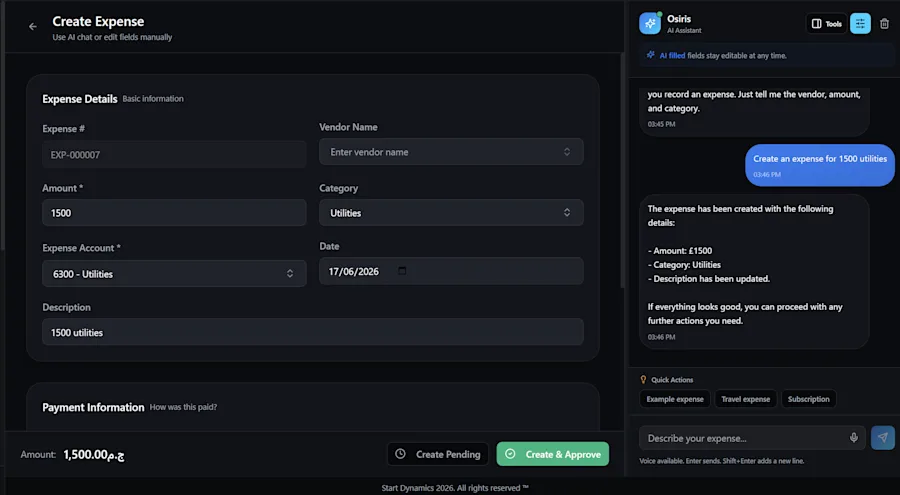Viewport: 900px width, 495px height.
Task: Toggle the Tools panel button
Action: pyautogui.click(x=827, y=24)
